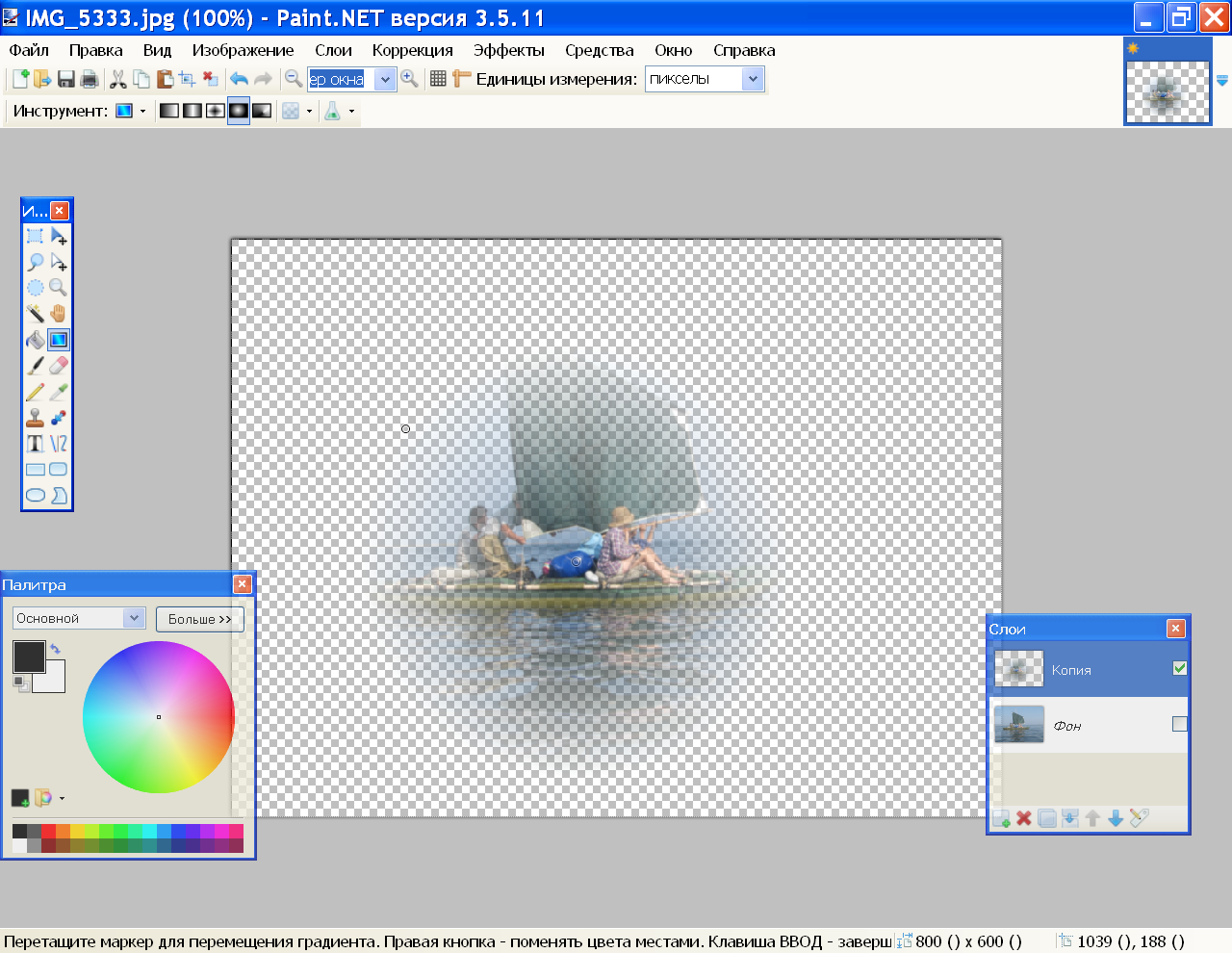
Task: Open the palette management dropdown arrow
Action: [x=62, y=798]
